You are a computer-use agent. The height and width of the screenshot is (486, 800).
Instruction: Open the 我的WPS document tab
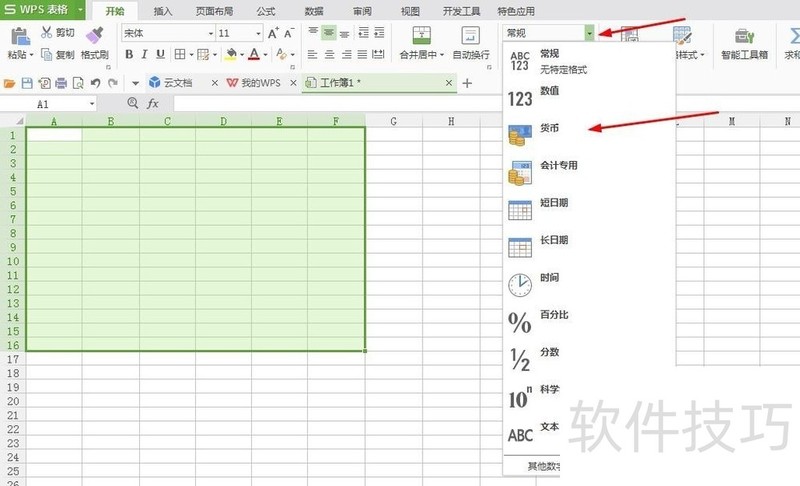point(260,83)
